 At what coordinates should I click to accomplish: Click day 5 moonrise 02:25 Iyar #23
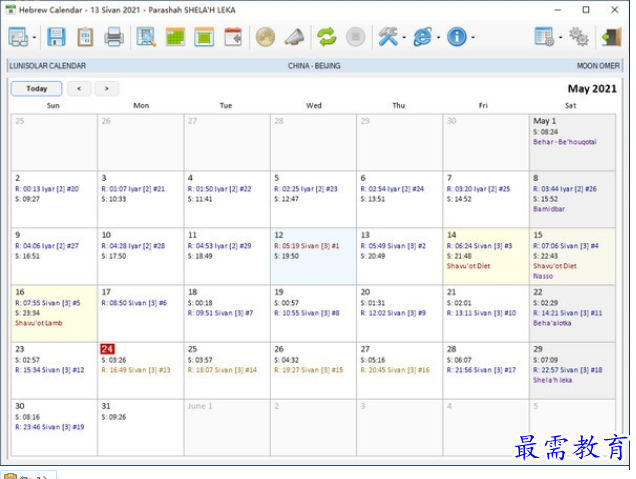click(305, 189)
